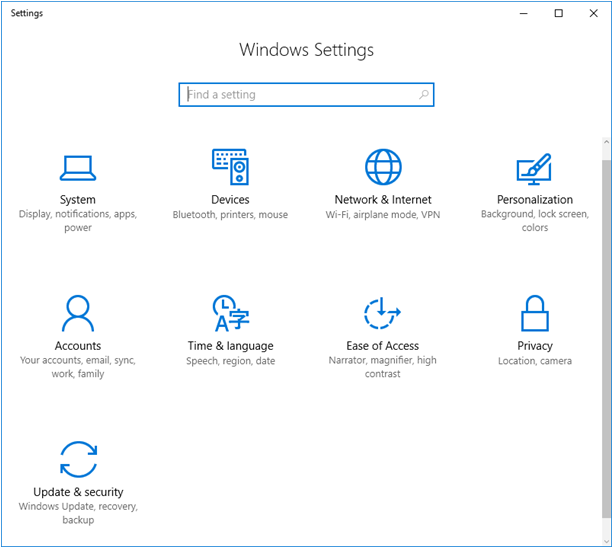Click the Time & language clock icon
This screenshot has width=613, height=548.
coord(230,314)
